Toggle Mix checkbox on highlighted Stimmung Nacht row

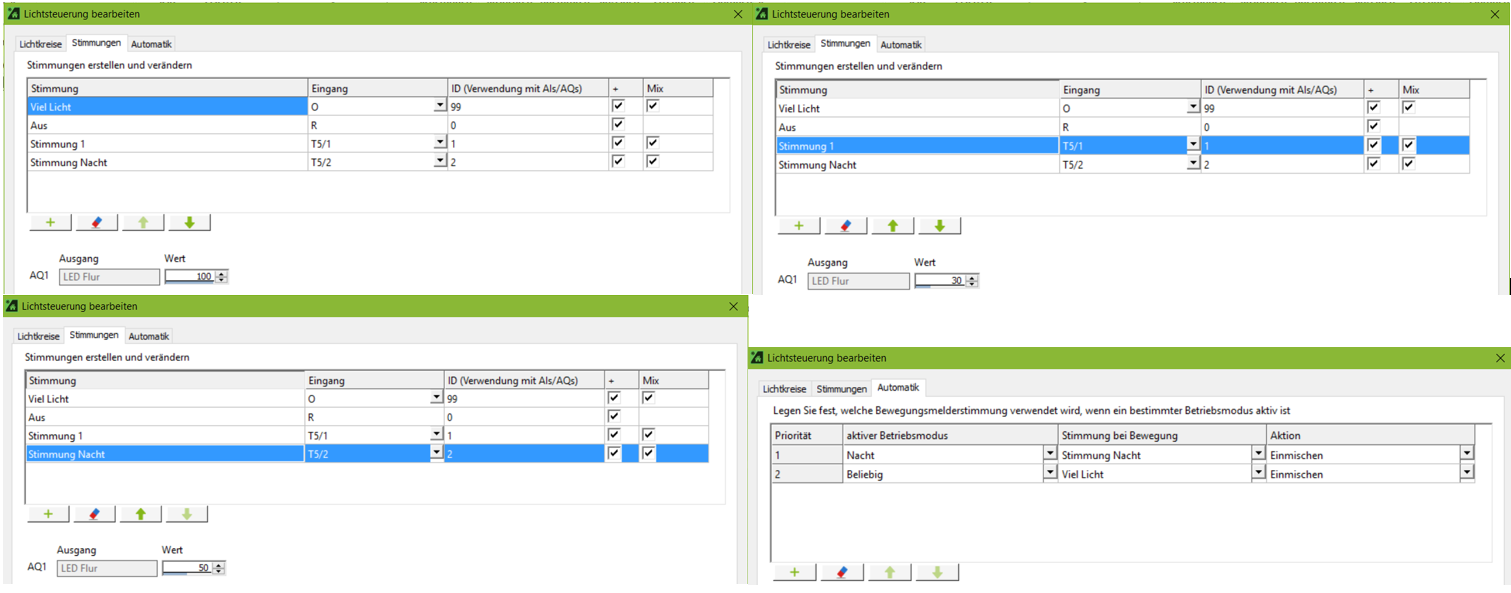click(x=648, y=454)
